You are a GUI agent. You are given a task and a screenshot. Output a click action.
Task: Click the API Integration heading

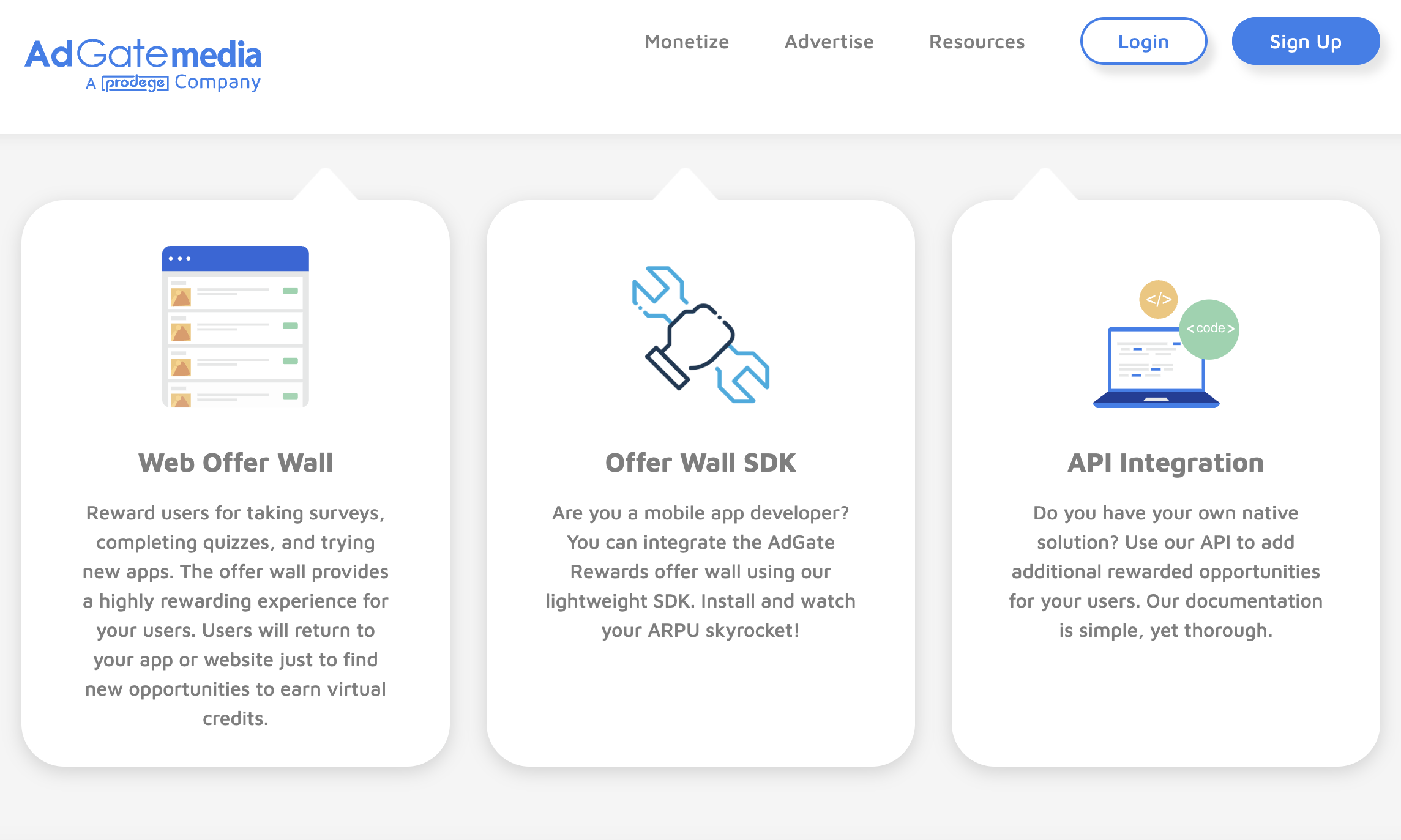tap(1165, 463)
